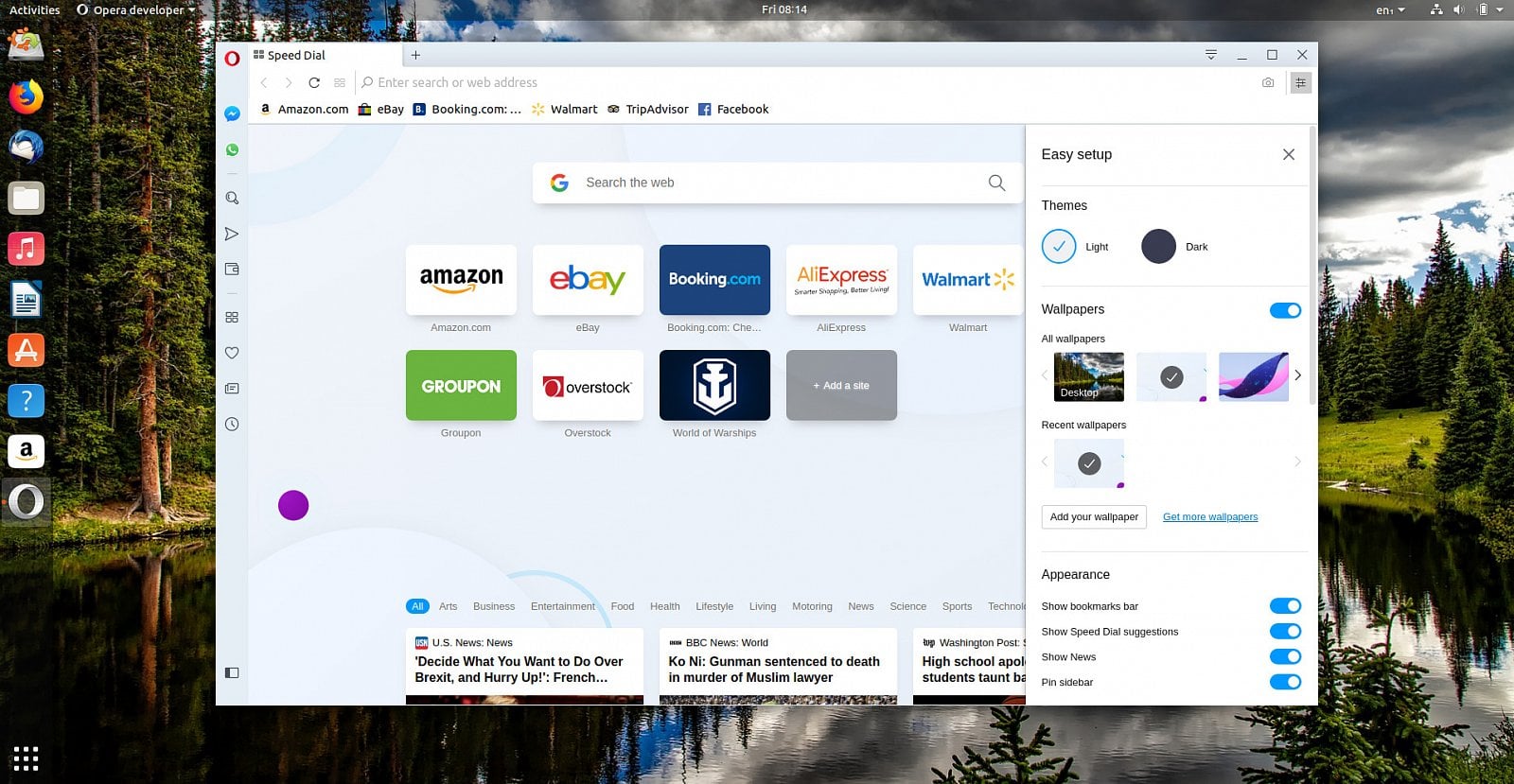Image resolution: width=1514 pixels, height=784 pixels.
Task: Open bookmarks heart icon in sidebar
Action: (232, 353)
